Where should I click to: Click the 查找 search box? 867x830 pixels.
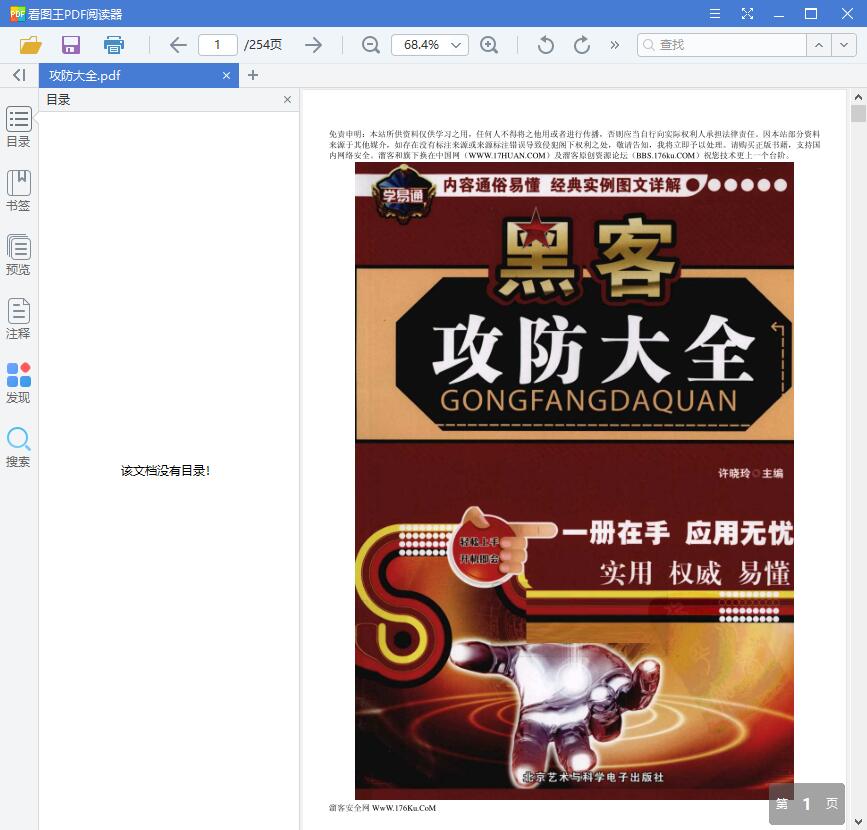click(722, 45)
